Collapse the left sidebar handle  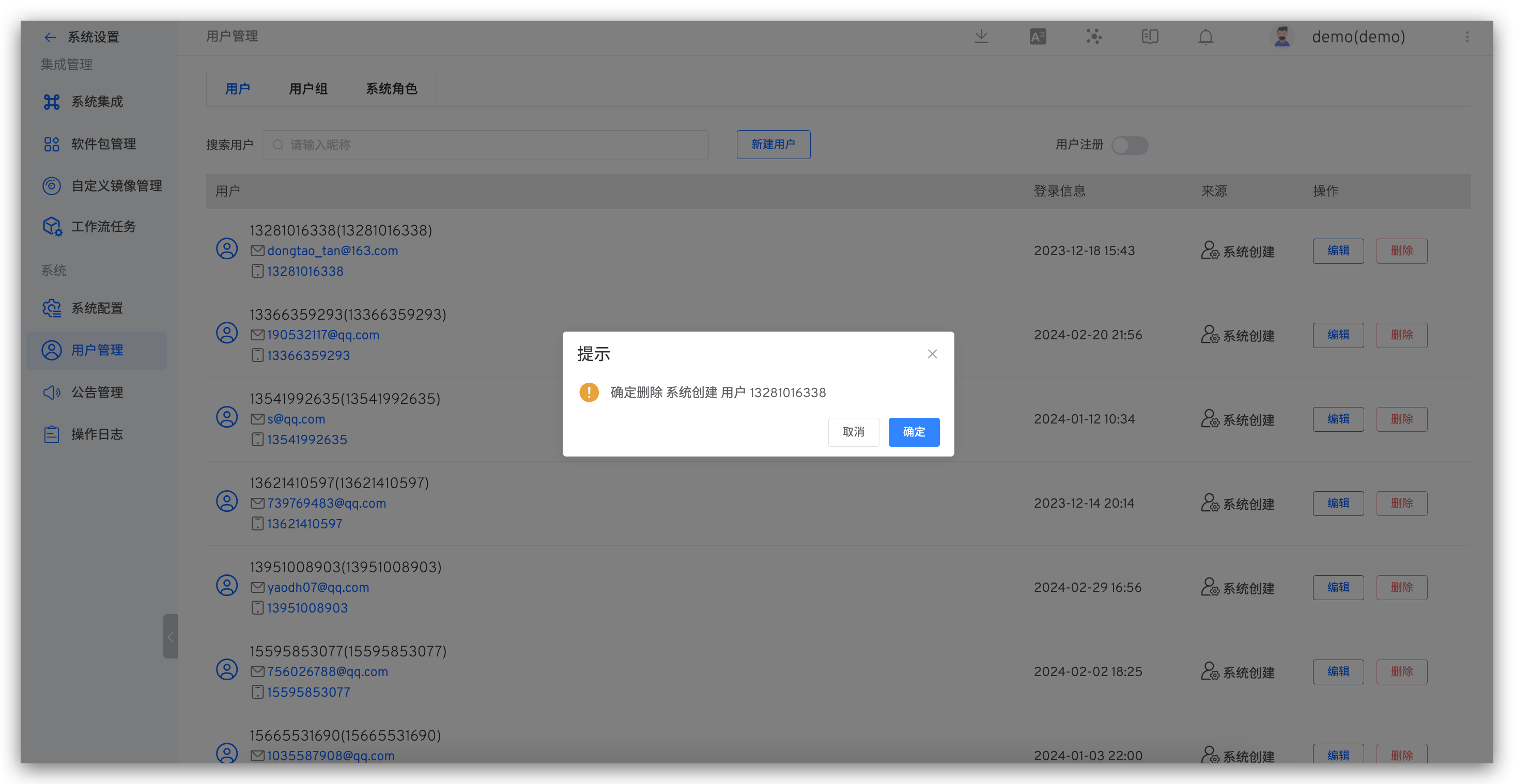click(x=171, y=637)
